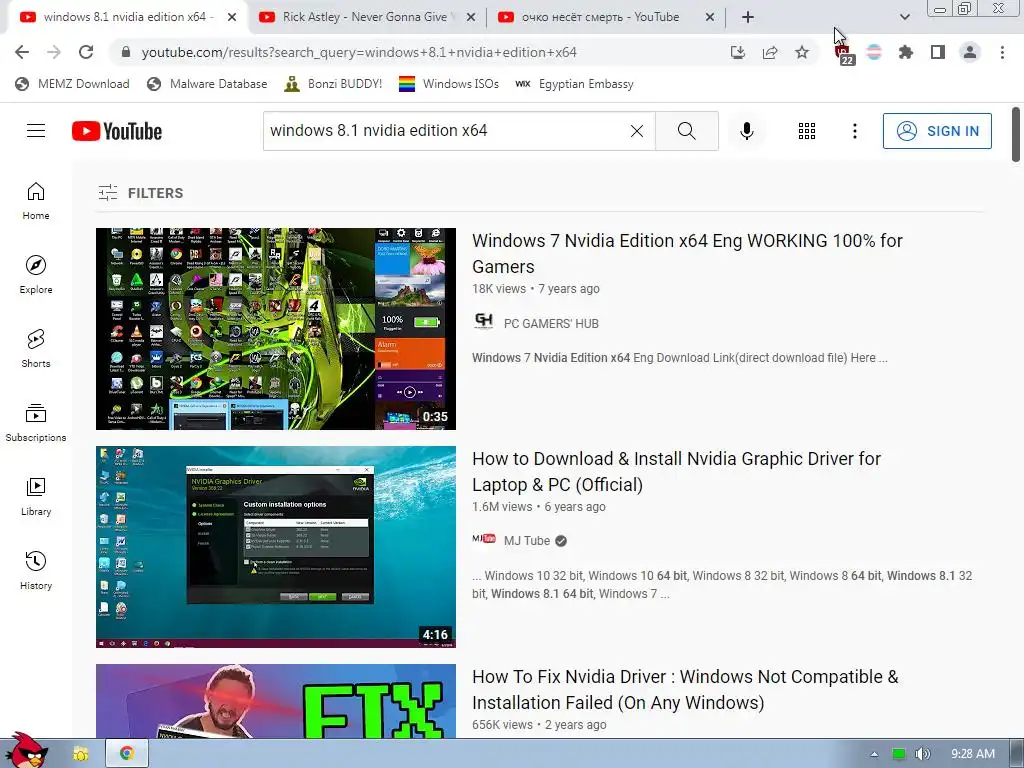Open the YouTube apps grid
The image size is (1024, 768).
(x=807, y=131)
